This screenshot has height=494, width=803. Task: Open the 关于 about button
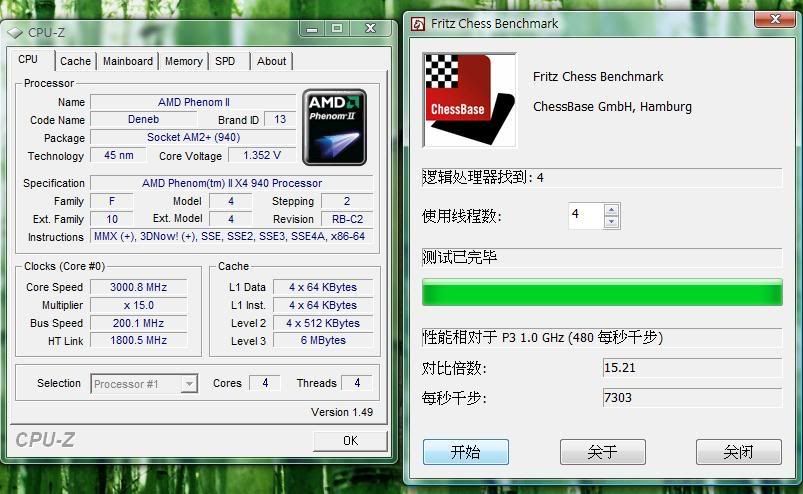pyautogui.click(x=603, y=452)
